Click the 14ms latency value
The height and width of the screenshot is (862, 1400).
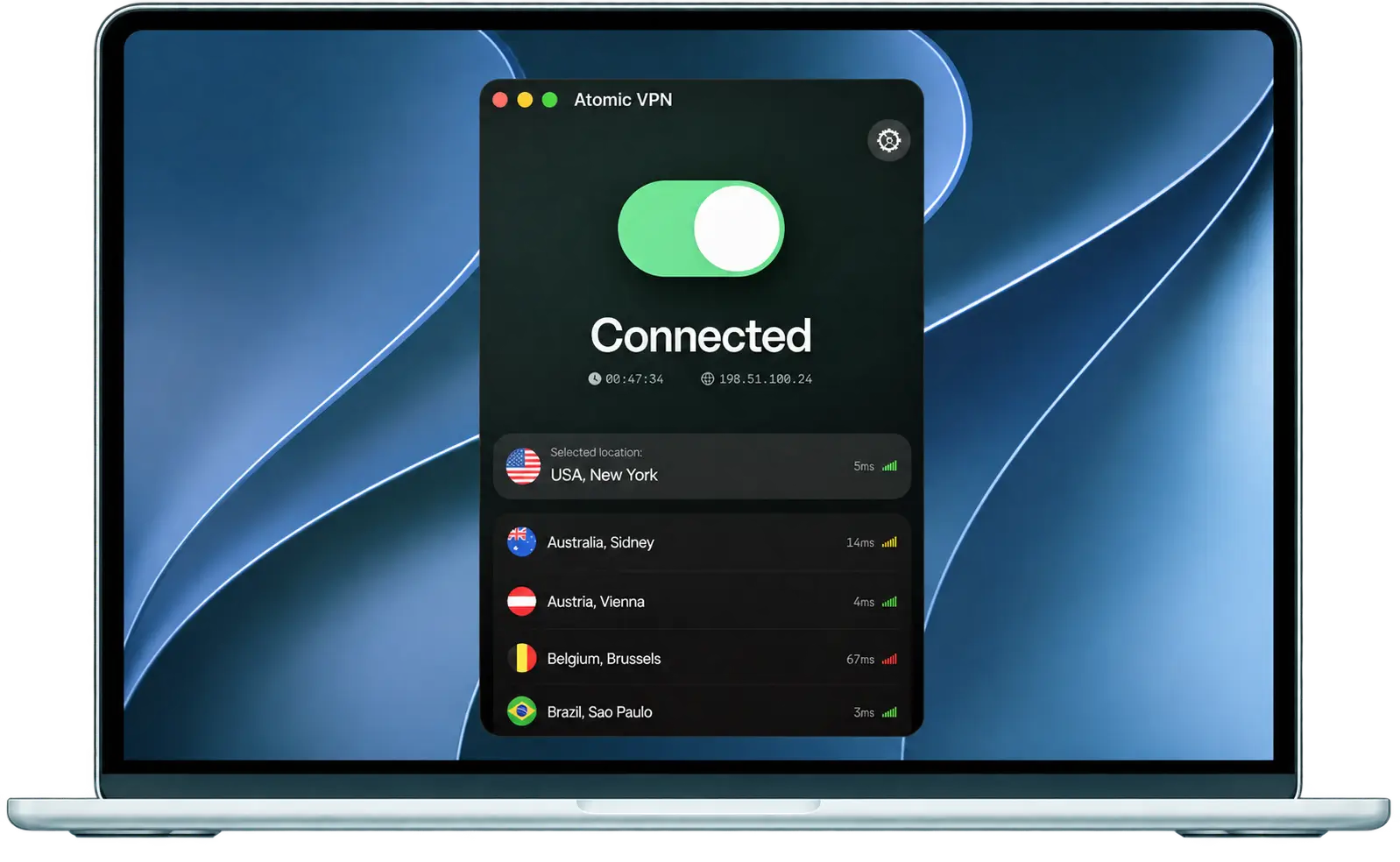tap(860, 543)
